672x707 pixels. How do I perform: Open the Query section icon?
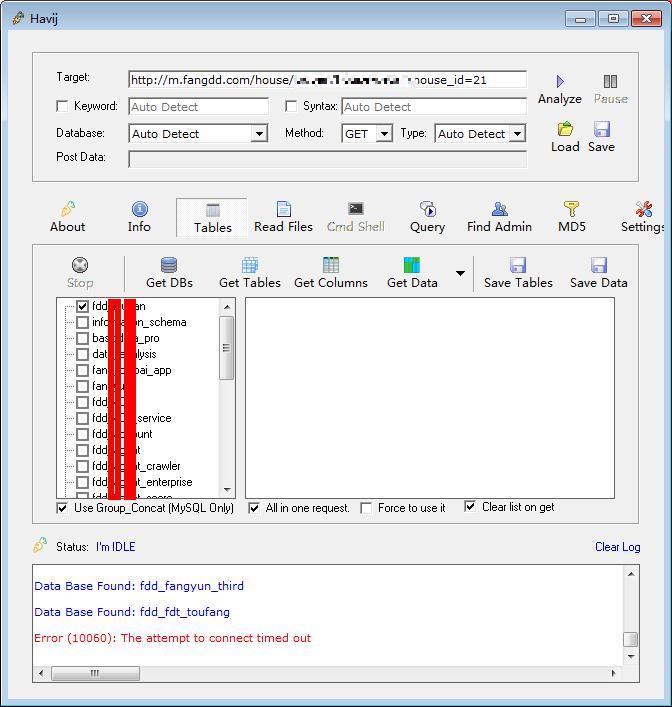point(428,209)
